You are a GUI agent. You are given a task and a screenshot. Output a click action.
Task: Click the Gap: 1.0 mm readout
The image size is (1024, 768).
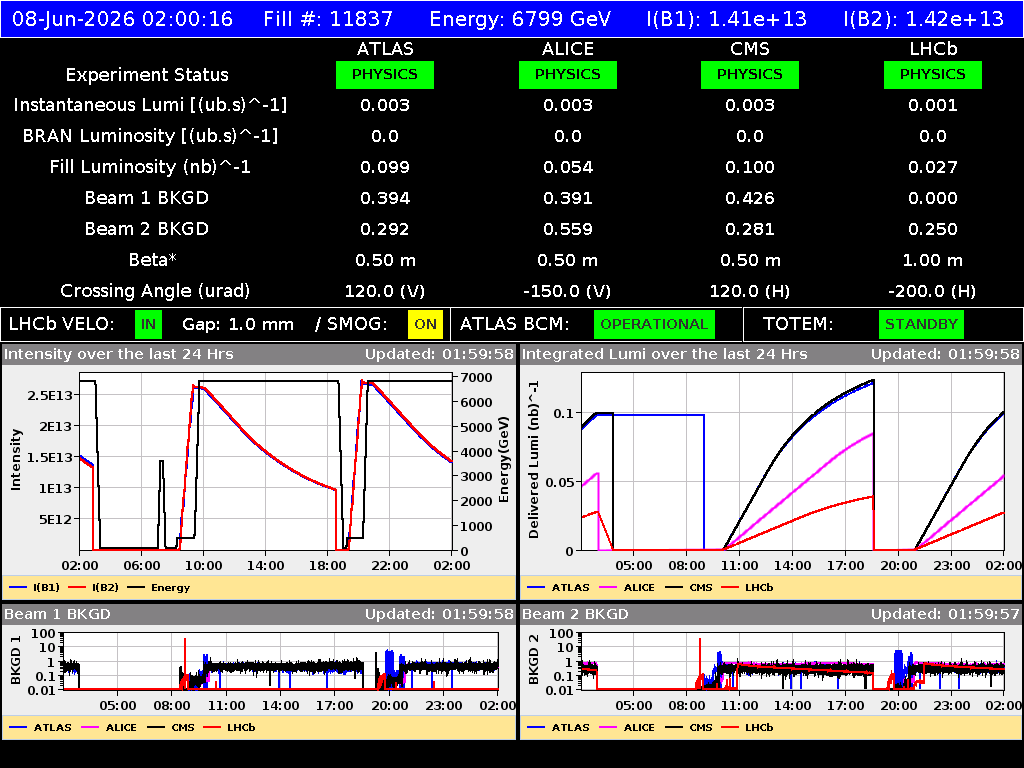pos(238,324)
